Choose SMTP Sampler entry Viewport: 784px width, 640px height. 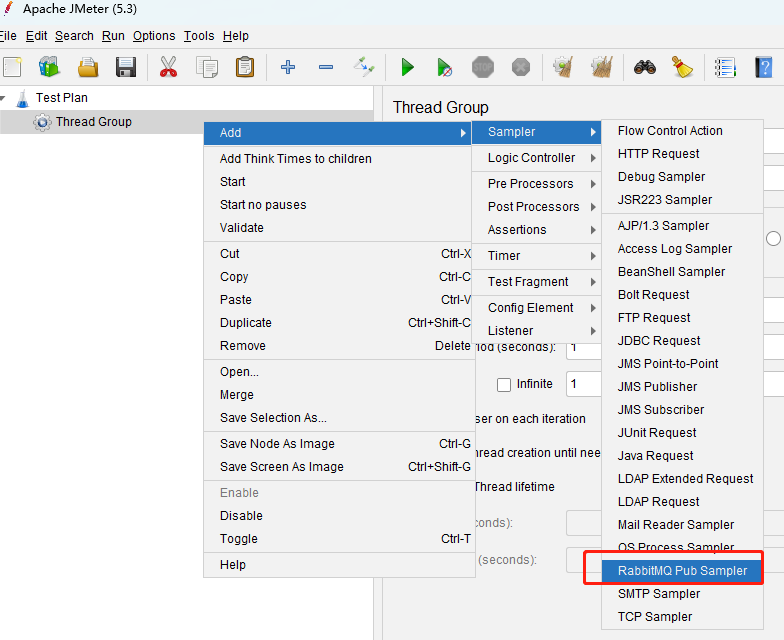pos(682,594)
